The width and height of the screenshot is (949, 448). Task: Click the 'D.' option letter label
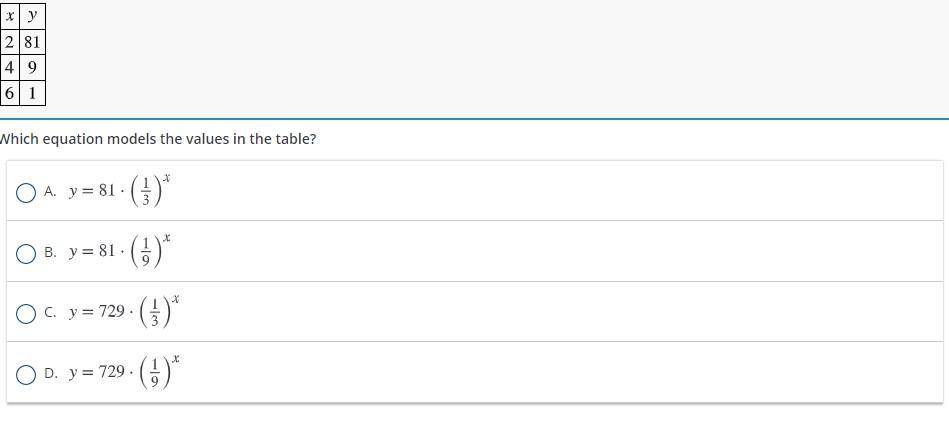pos(50,374)
